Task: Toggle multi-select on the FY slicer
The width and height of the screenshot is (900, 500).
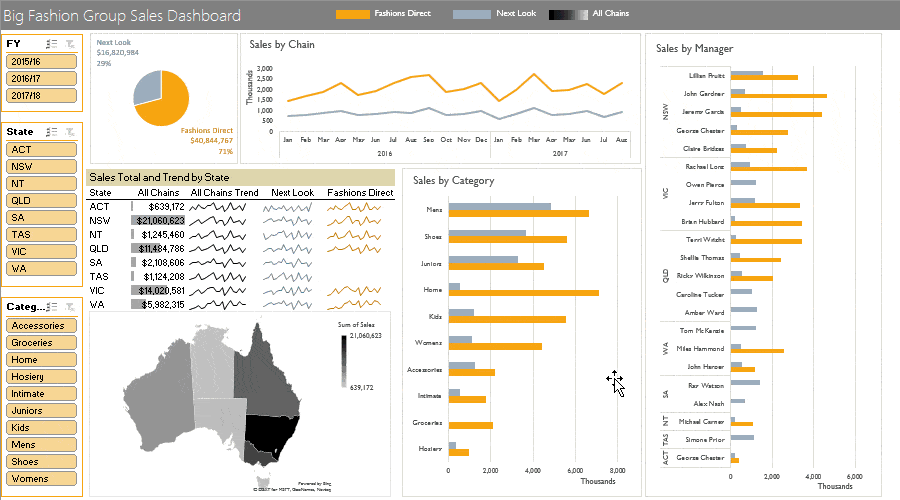Action: (52, 44)
